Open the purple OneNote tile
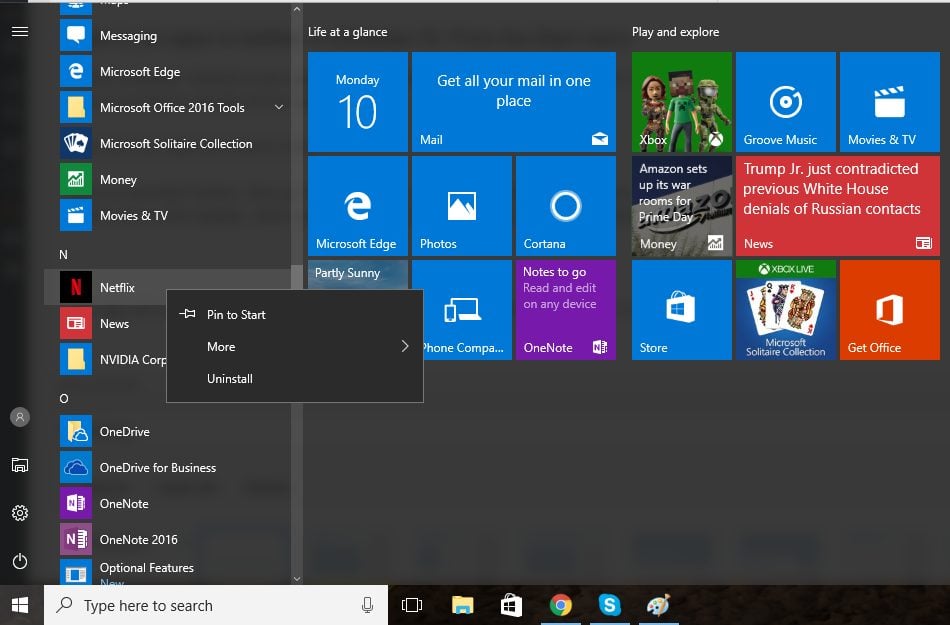The image size is (950, 625). click(x=566, y=310)
